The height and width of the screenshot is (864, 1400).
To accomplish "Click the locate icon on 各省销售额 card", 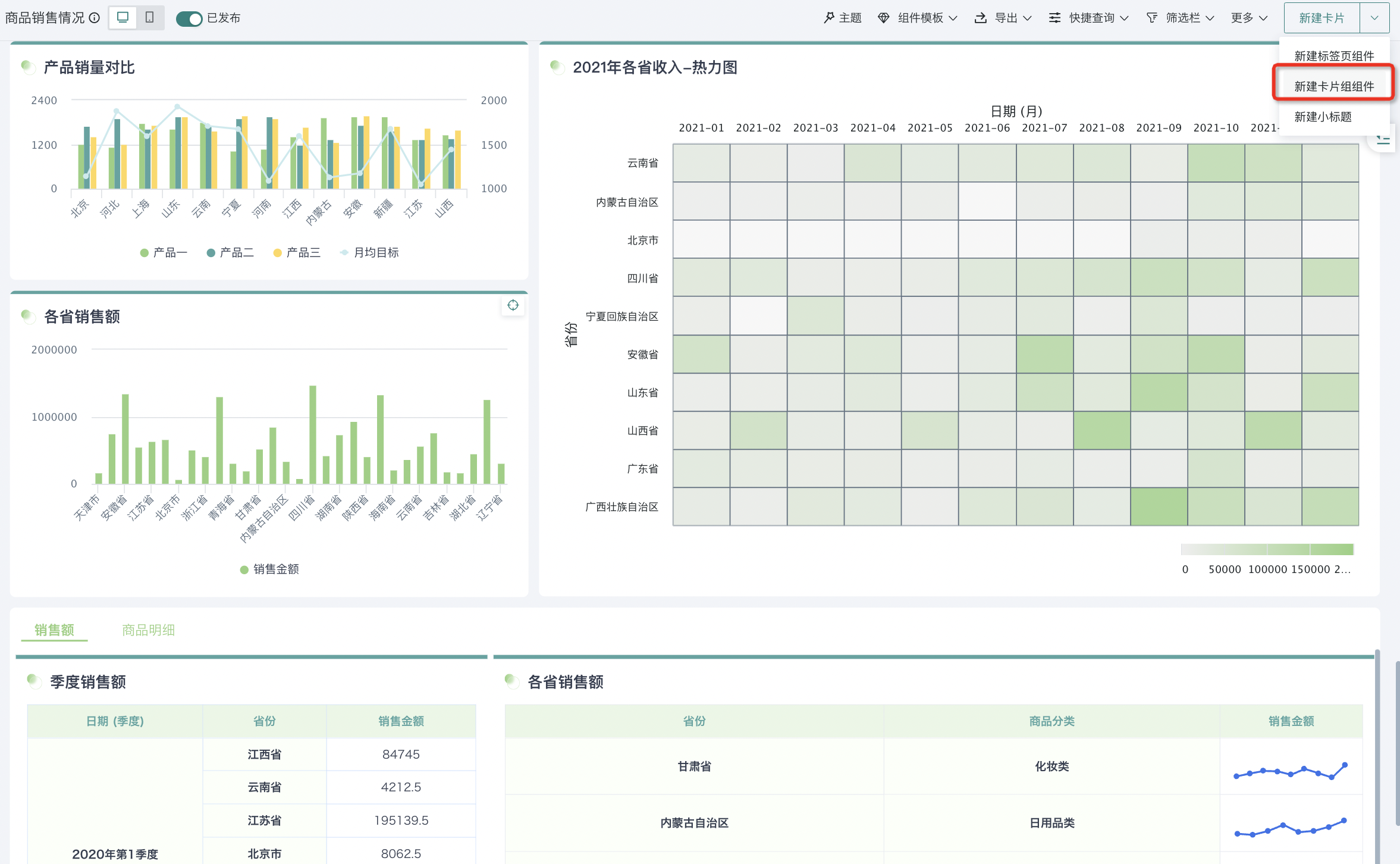I will click(x=513, y=305).
